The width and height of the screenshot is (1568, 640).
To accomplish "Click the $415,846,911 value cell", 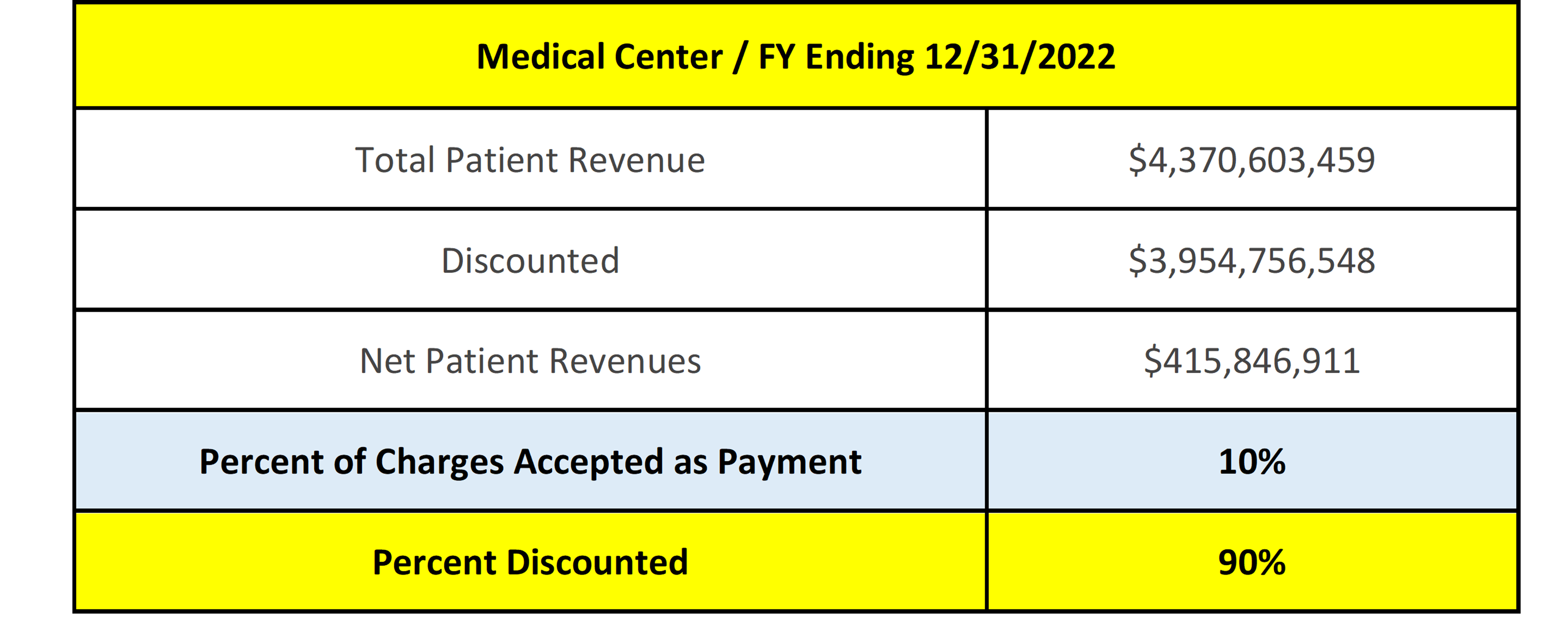I will click(x=1252, y=360).
